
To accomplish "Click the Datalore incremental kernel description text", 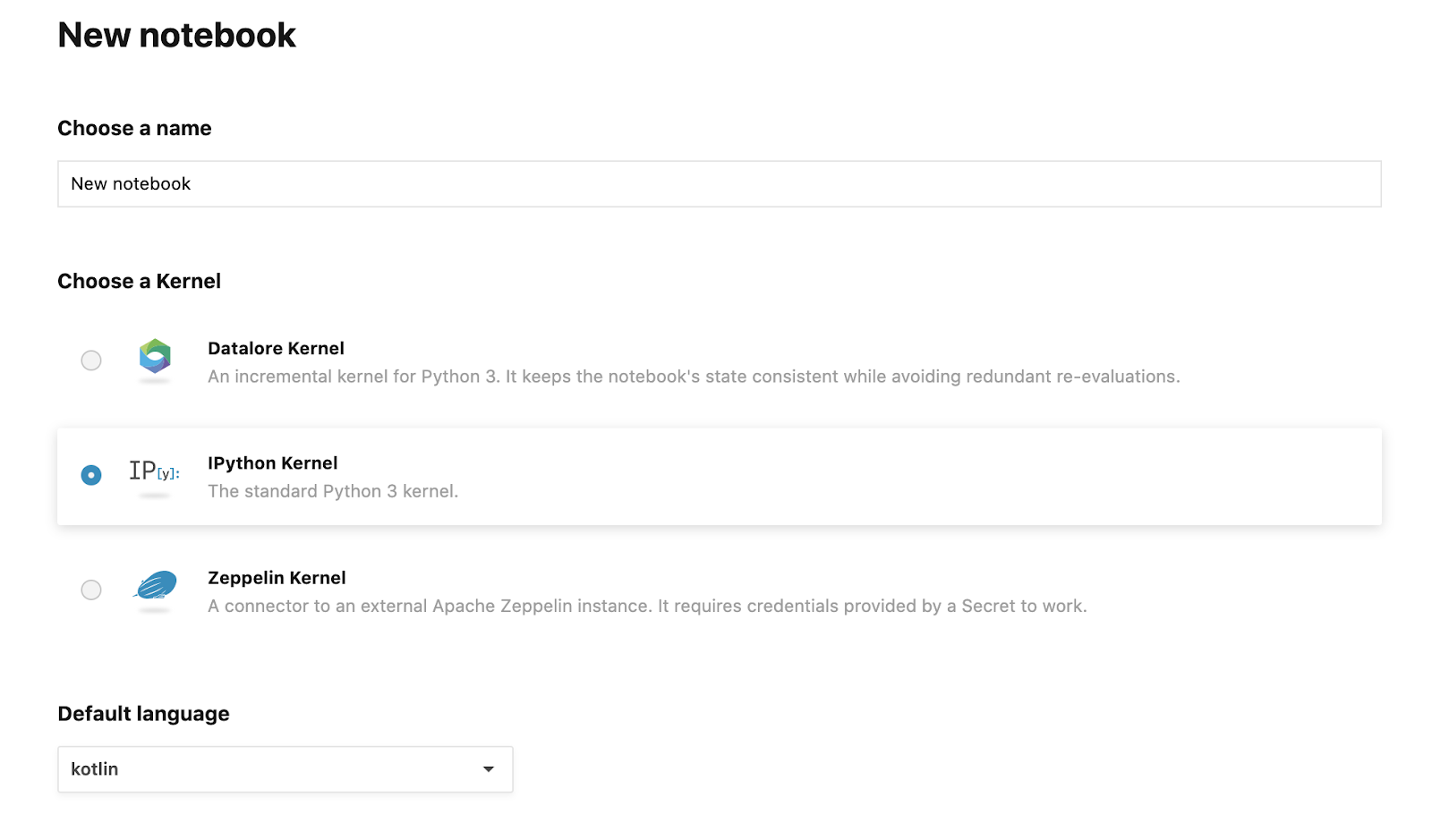I will point(694,377).
